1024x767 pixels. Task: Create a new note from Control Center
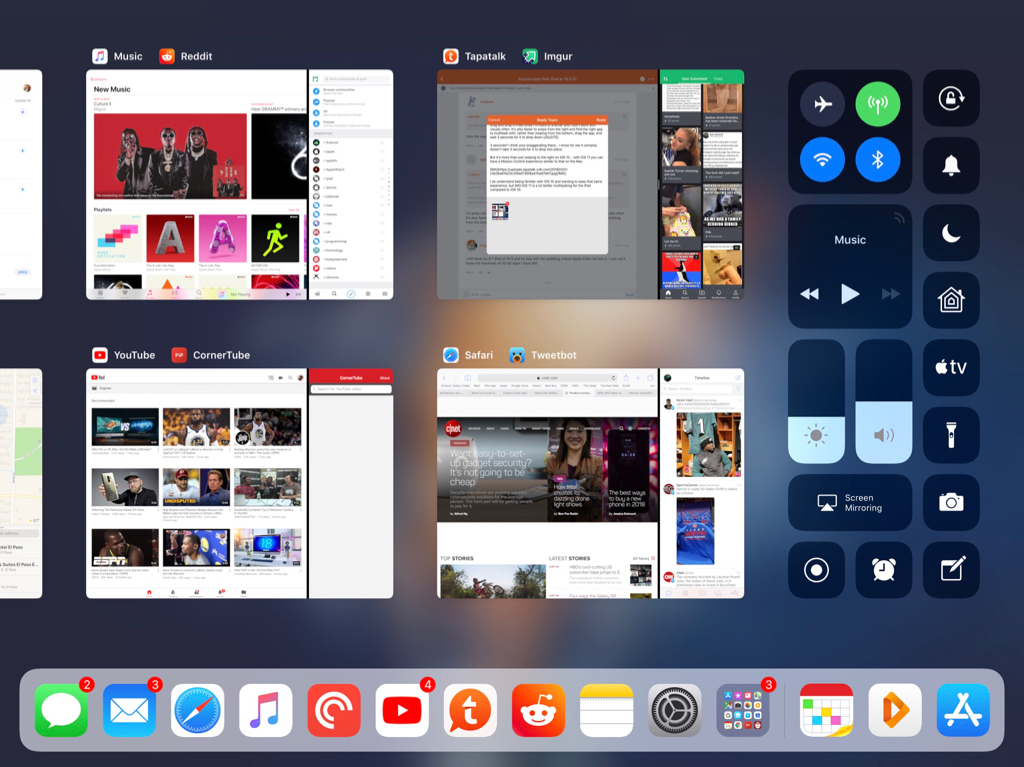click(951, 570)
